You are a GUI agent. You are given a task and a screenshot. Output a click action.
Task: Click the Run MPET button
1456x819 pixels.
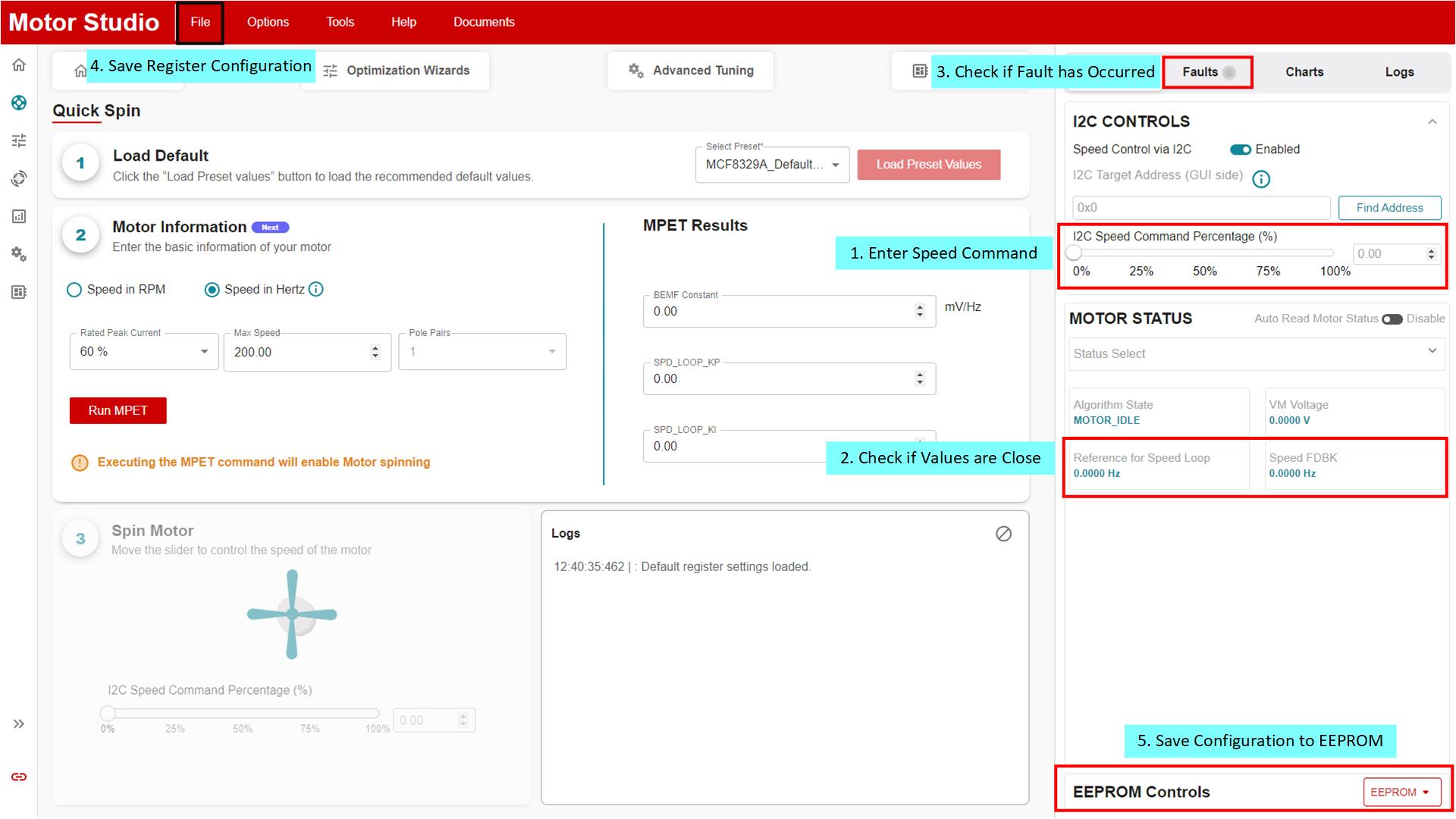118,410
